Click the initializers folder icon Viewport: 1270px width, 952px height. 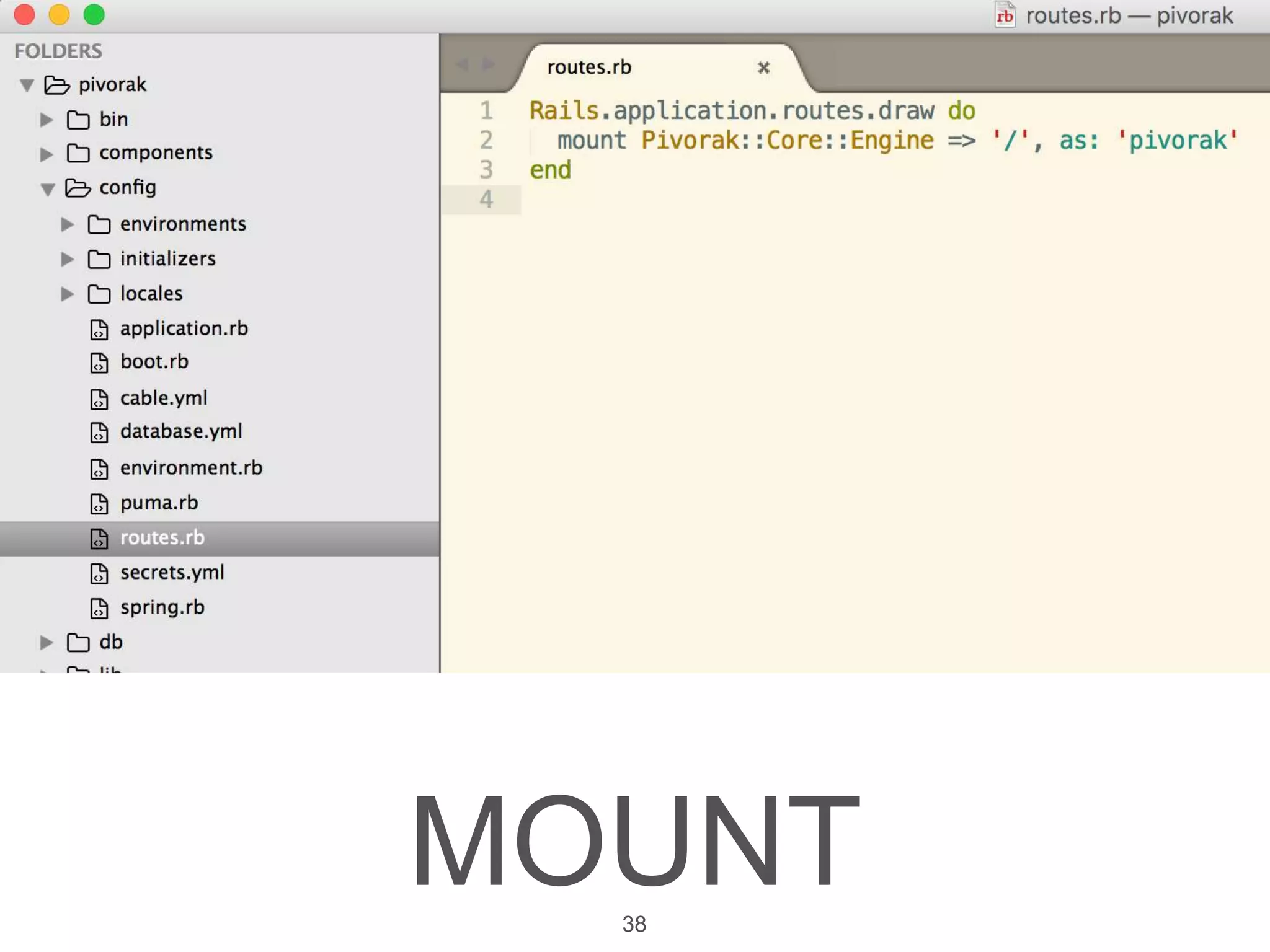(x=99, y=259)
